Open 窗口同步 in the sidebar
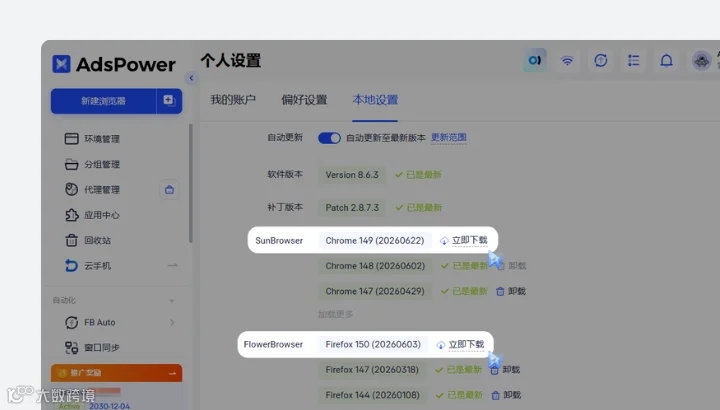The image size is (720, 410). 101,348
